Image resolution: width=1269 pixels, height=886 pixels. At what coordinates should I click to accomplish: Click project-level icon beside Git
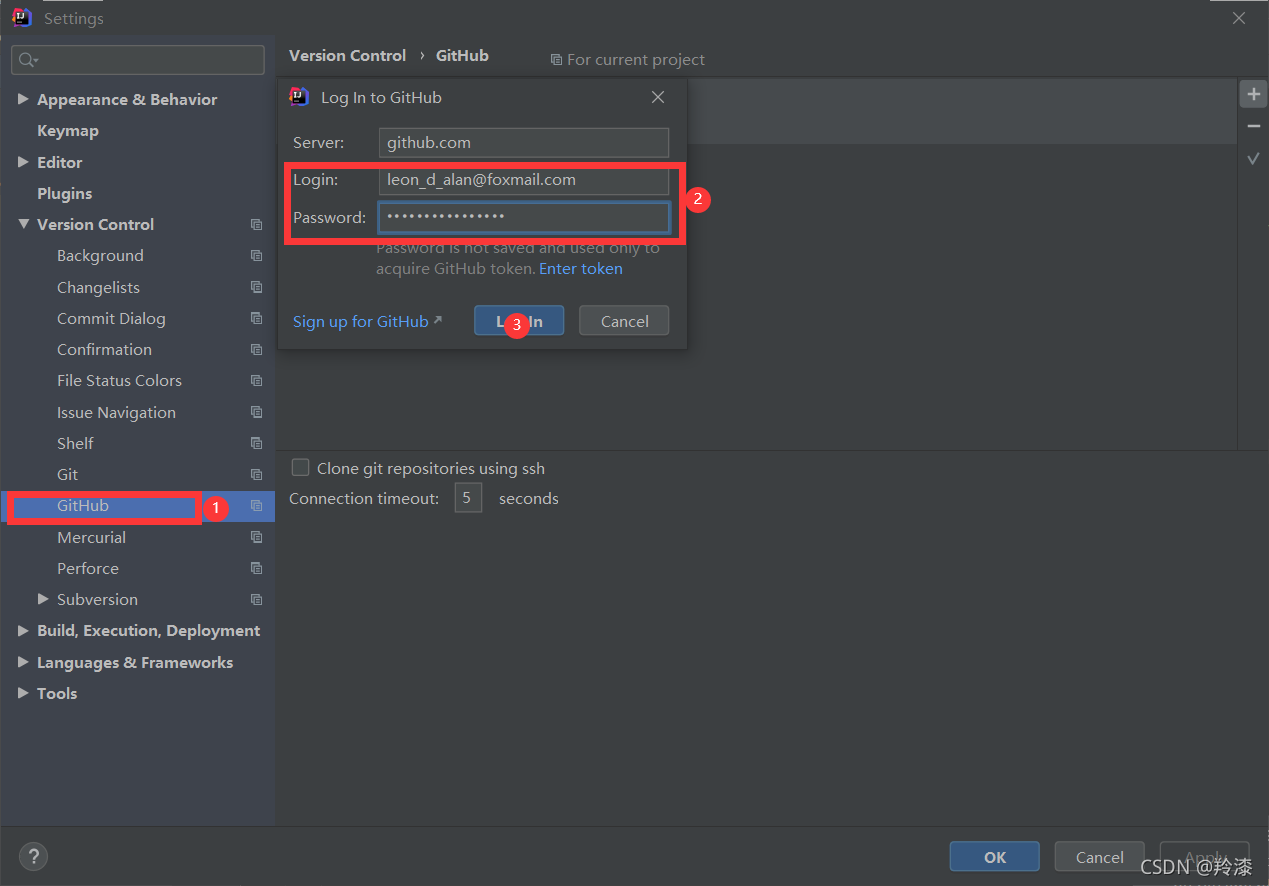pos(257,475)
